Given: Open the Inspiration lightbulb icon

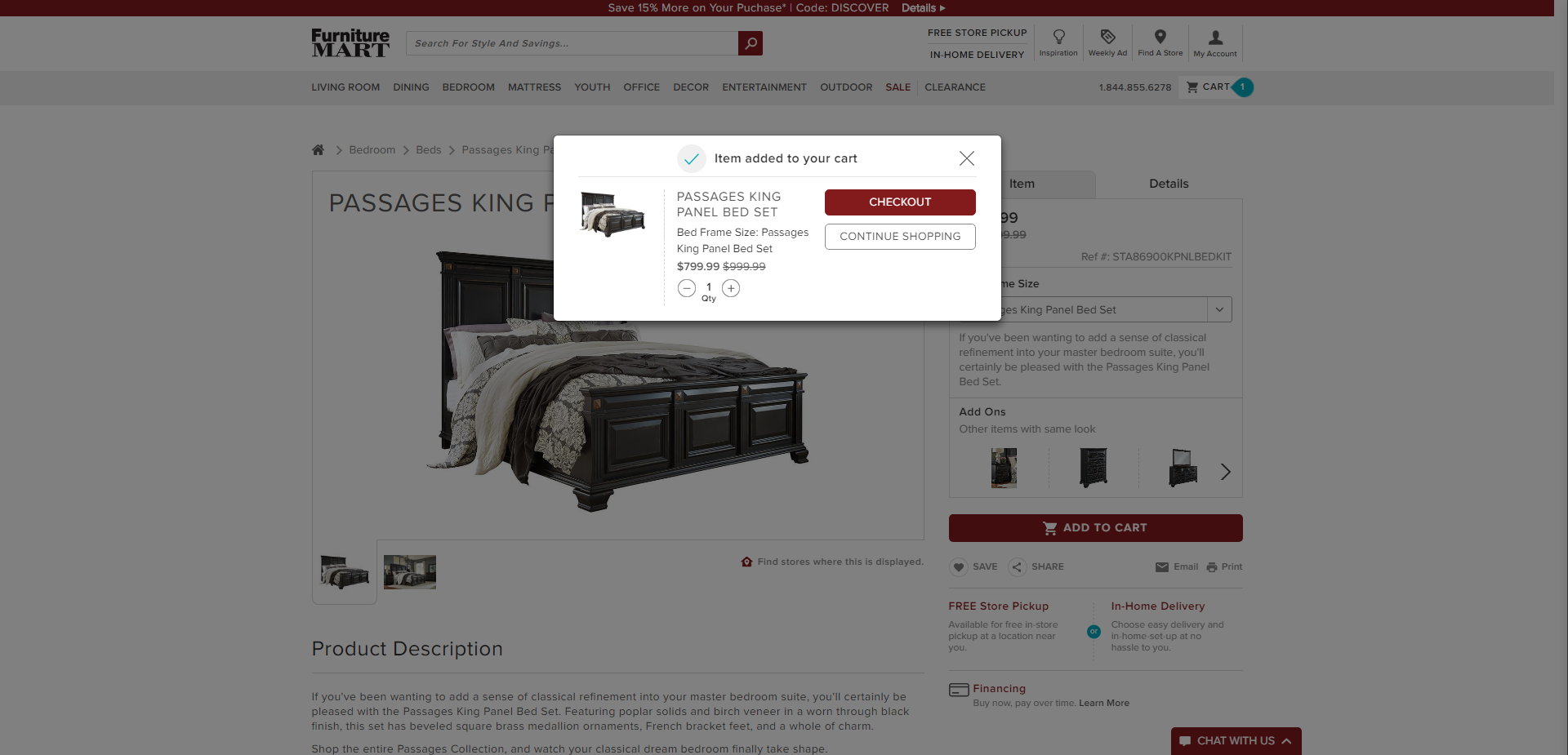Looking at the screenshot, I should click(x=1058, y=37).
